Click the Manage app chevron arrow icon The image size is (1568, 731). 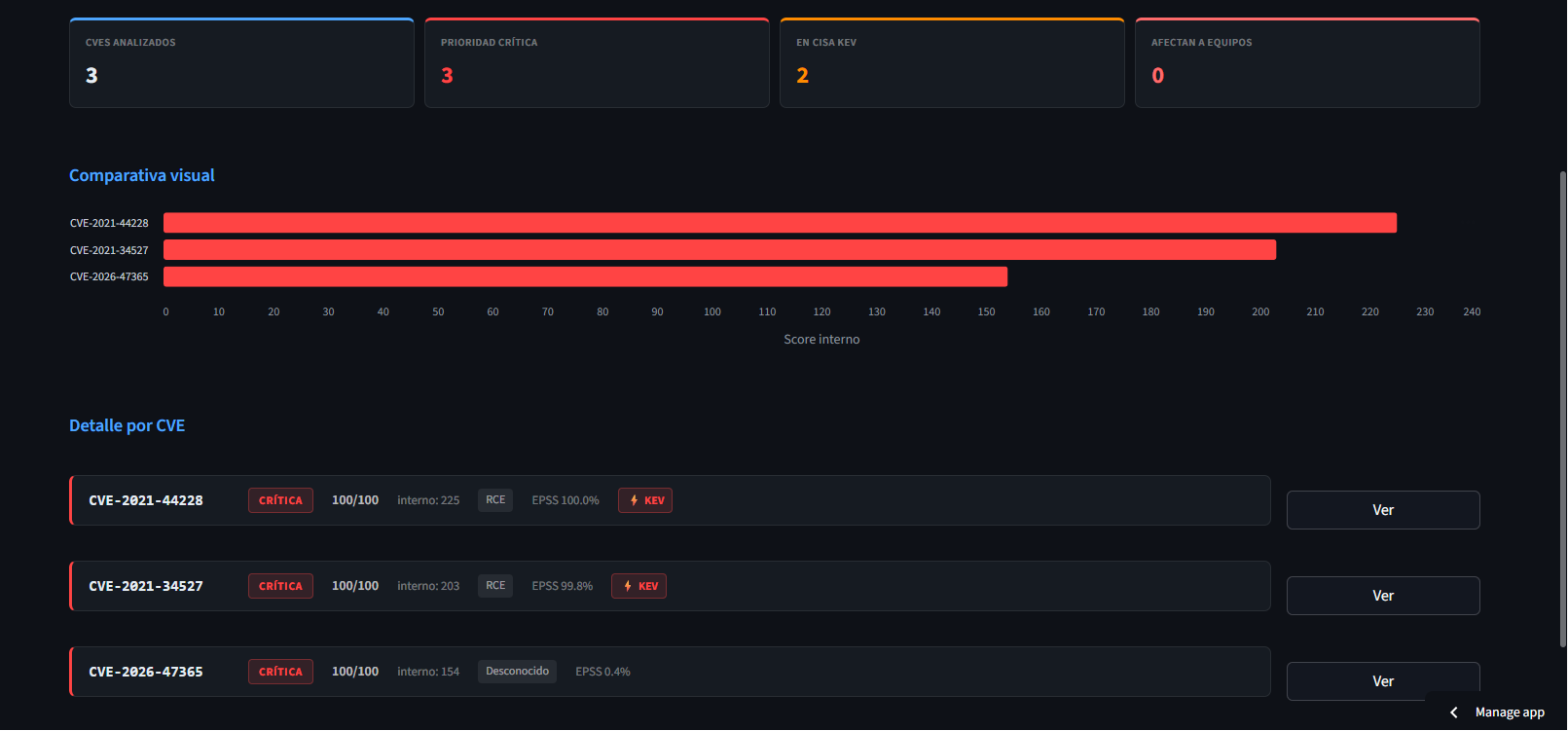pyautogui.click(x=1454, y=713)
